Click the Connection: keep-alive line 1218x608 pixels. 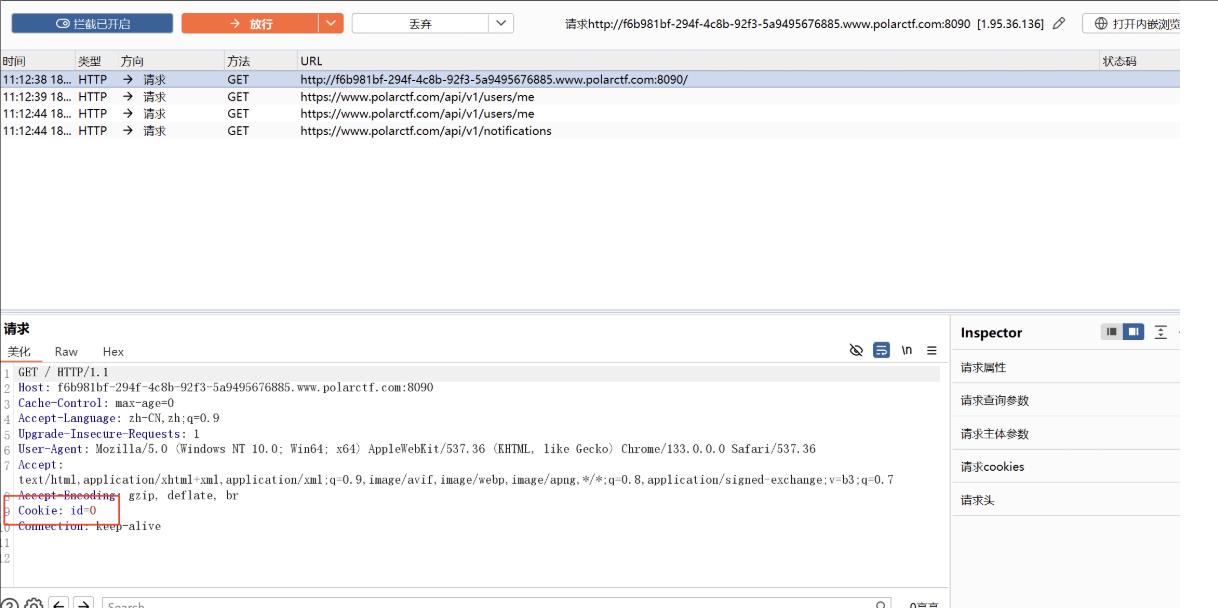tap(89, 526)
